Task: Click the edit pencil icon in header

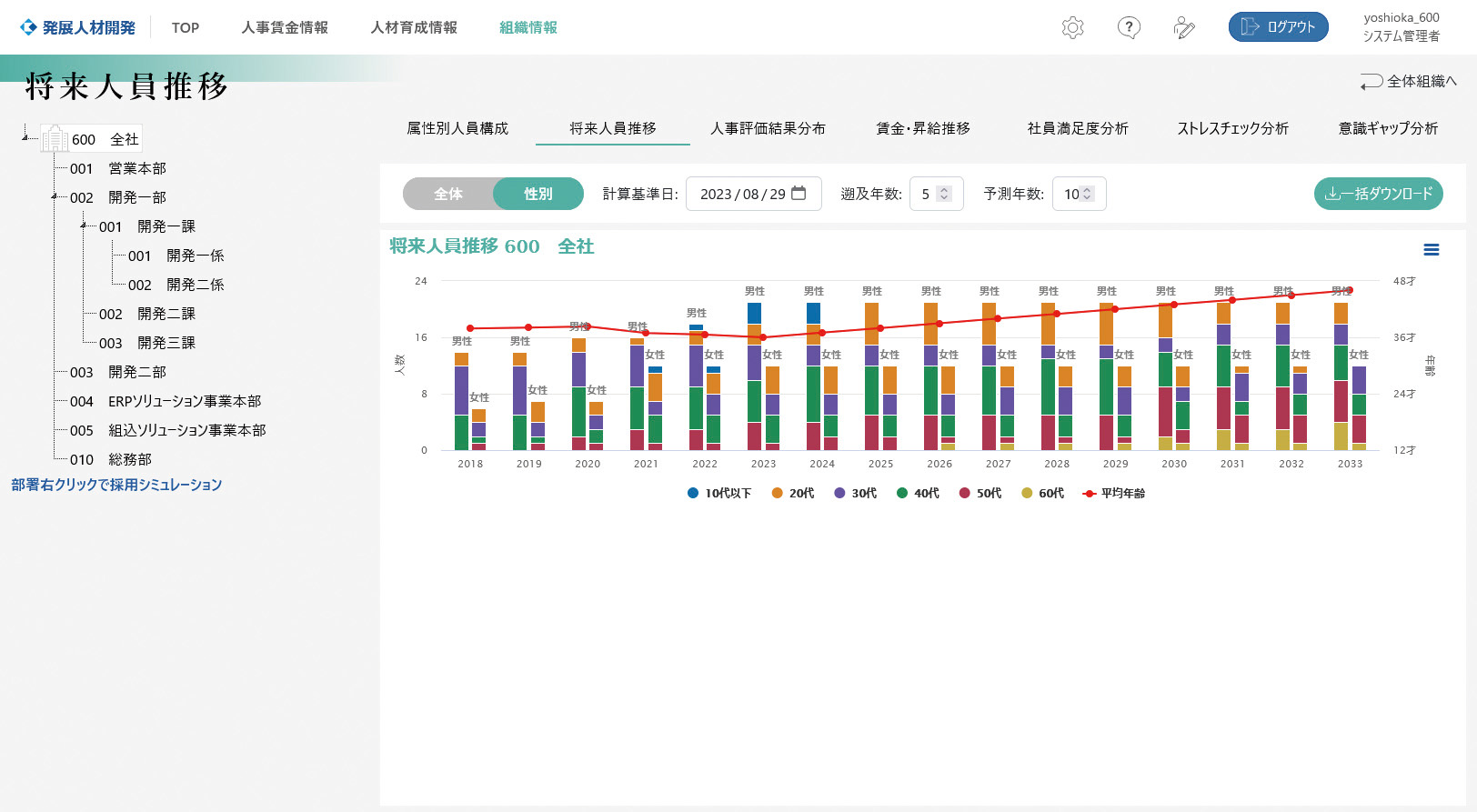Action: tap(1184, 28)
